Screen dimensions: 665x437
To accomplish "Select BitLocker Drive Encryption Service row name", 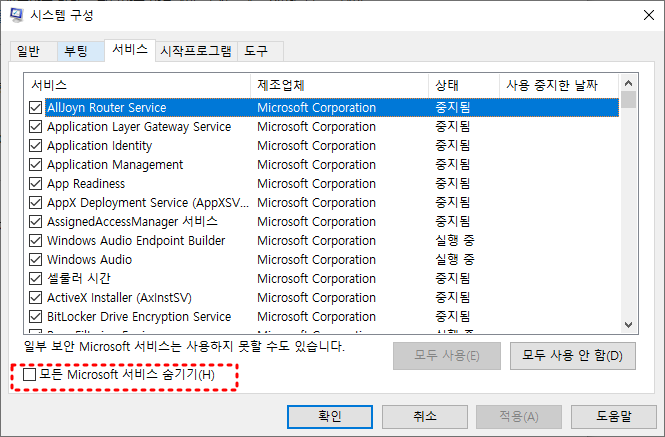I will [x=139, y=317].
